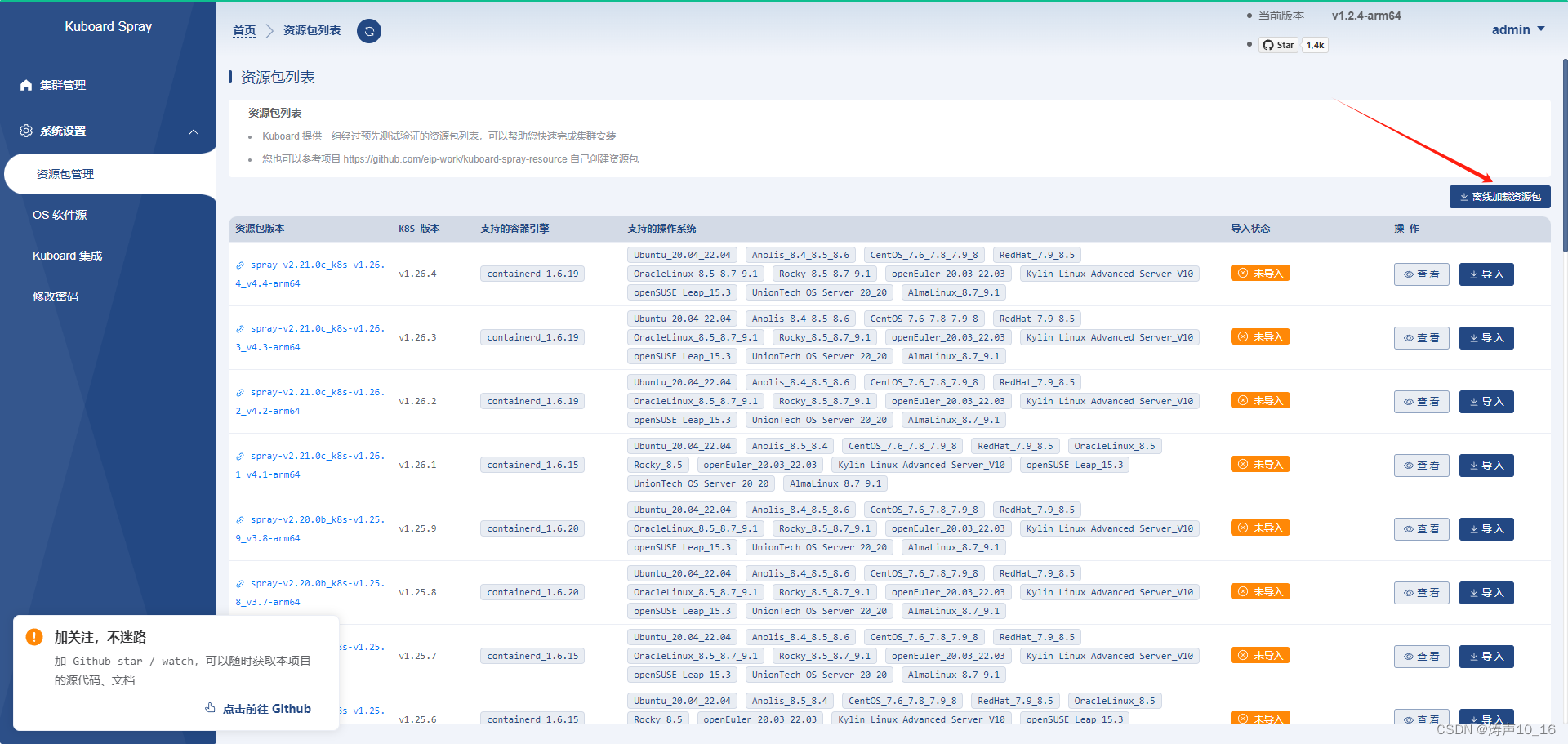Click the 支持的操作系统 column header
The image size is (1568, 744).
(661, 229)
